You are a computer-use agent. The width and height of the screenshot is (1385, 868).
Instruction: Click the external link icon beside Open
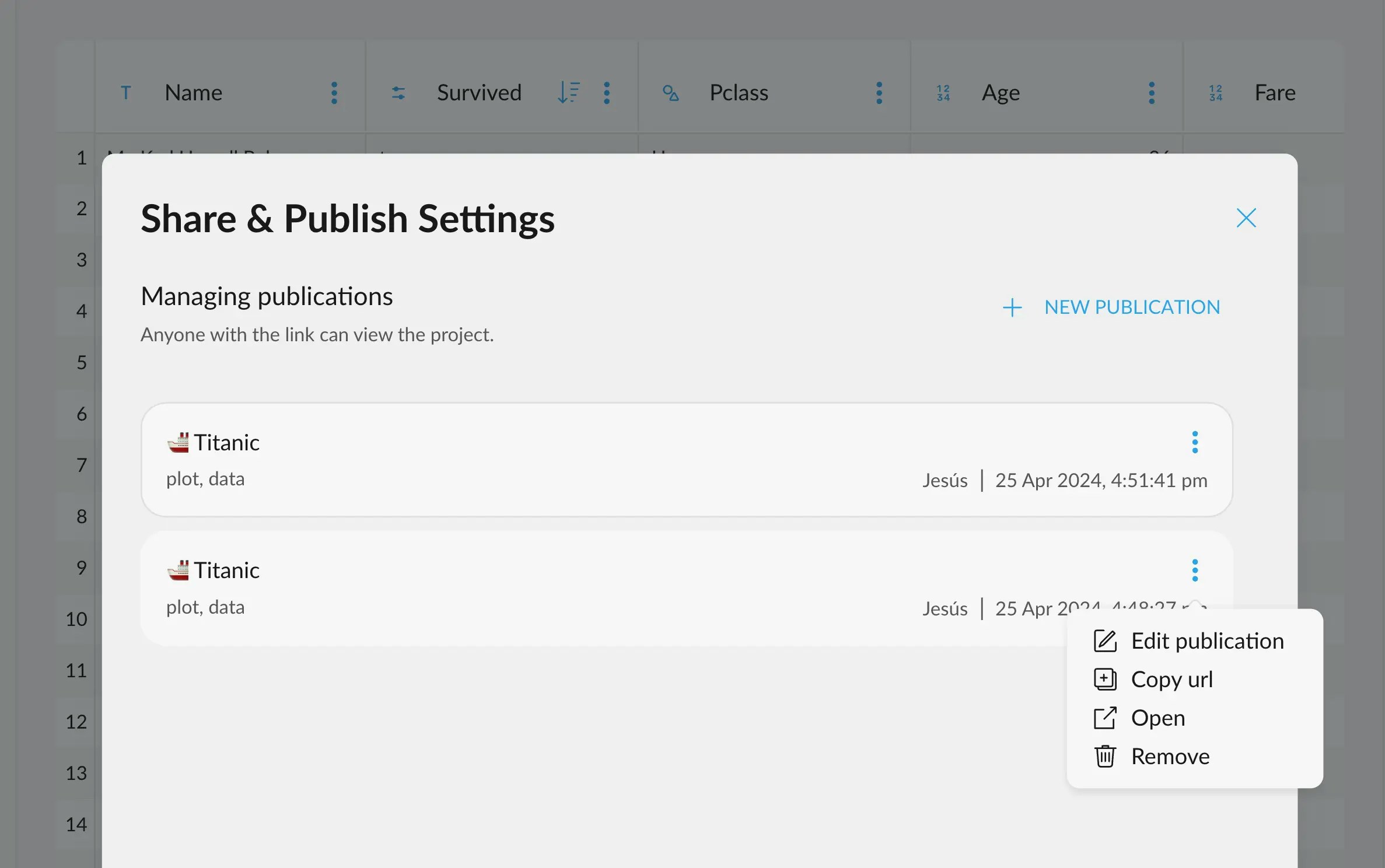pyautogui.click(x=1104, y=717)
